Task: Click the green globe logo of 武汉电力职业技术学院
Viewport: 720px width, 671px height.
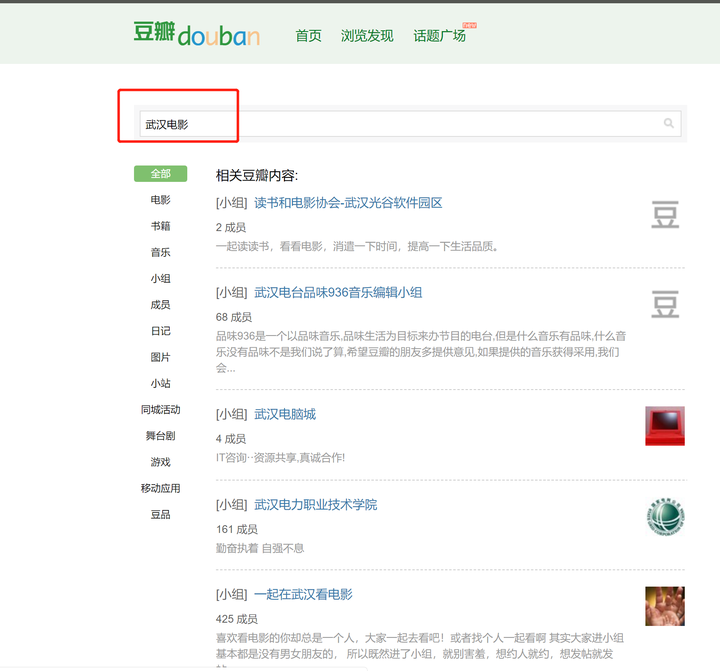Action: click(665, 517)
